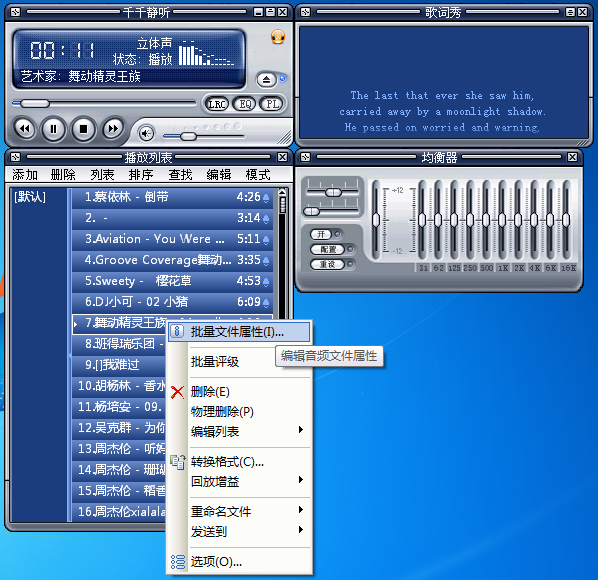Choose 删除(E) in context menu

[239, 392]
